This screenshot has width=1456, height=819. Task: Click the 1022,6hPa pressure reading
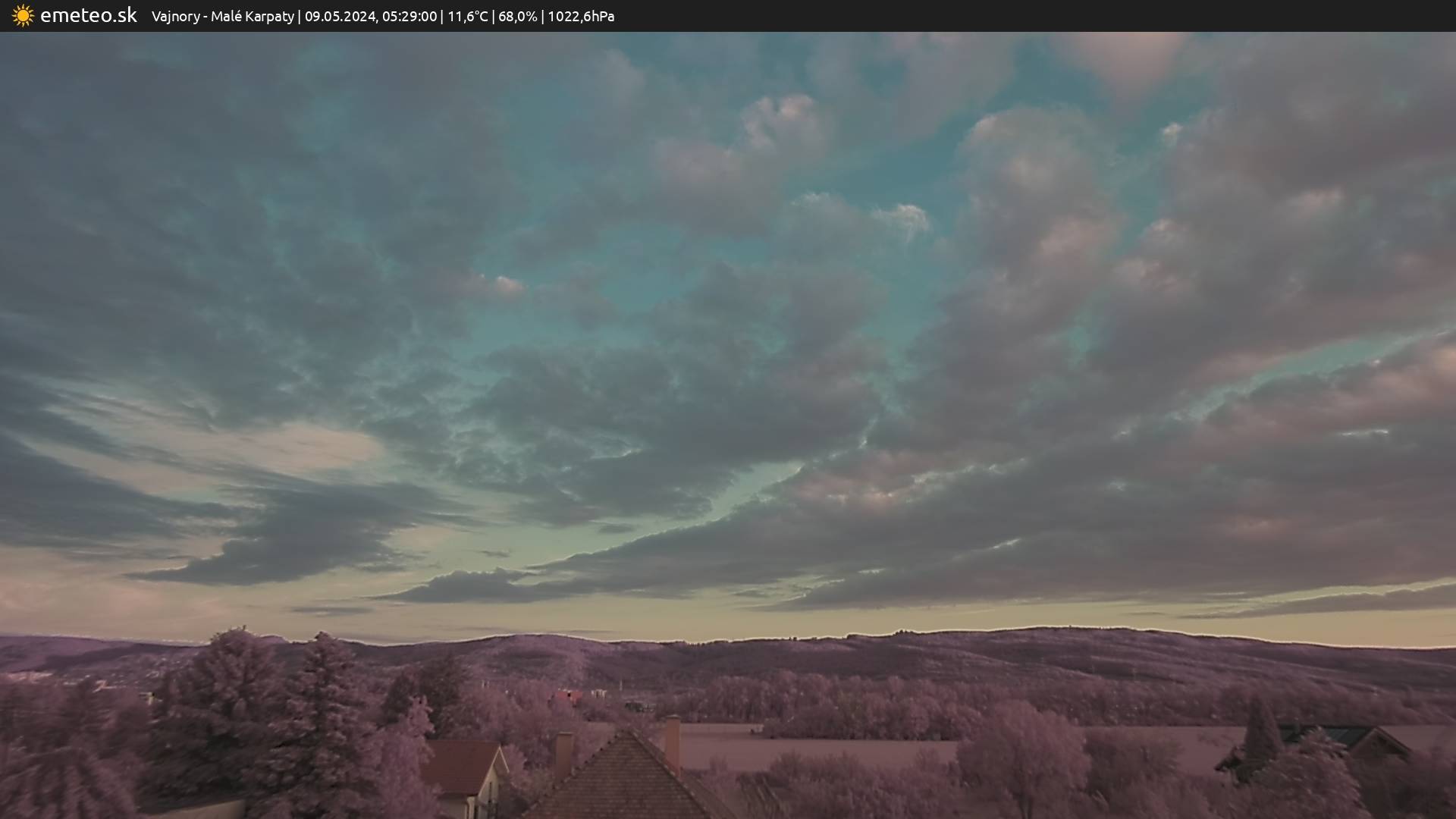581,16
